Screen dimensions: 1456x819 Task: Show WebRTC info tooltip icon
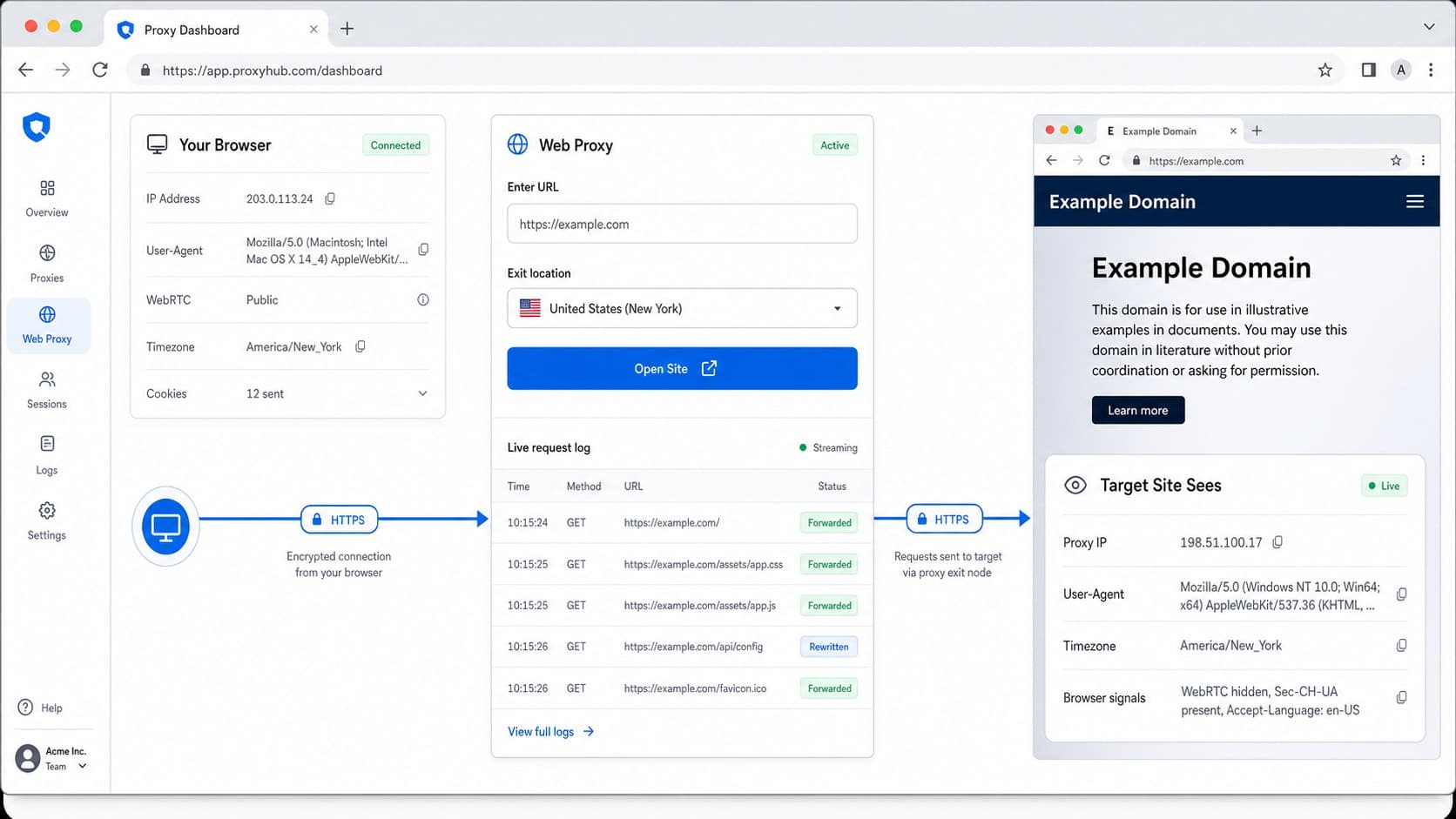(423, 299)
